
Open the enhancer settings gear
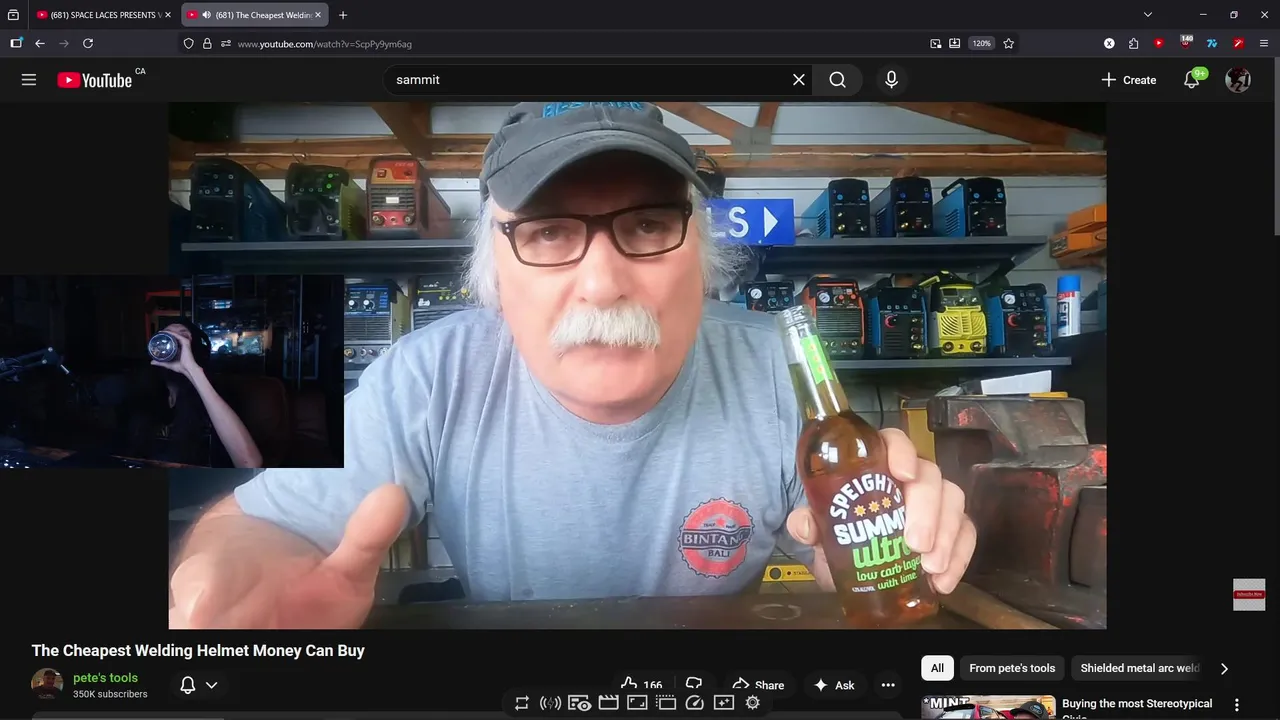coord(753,703)
